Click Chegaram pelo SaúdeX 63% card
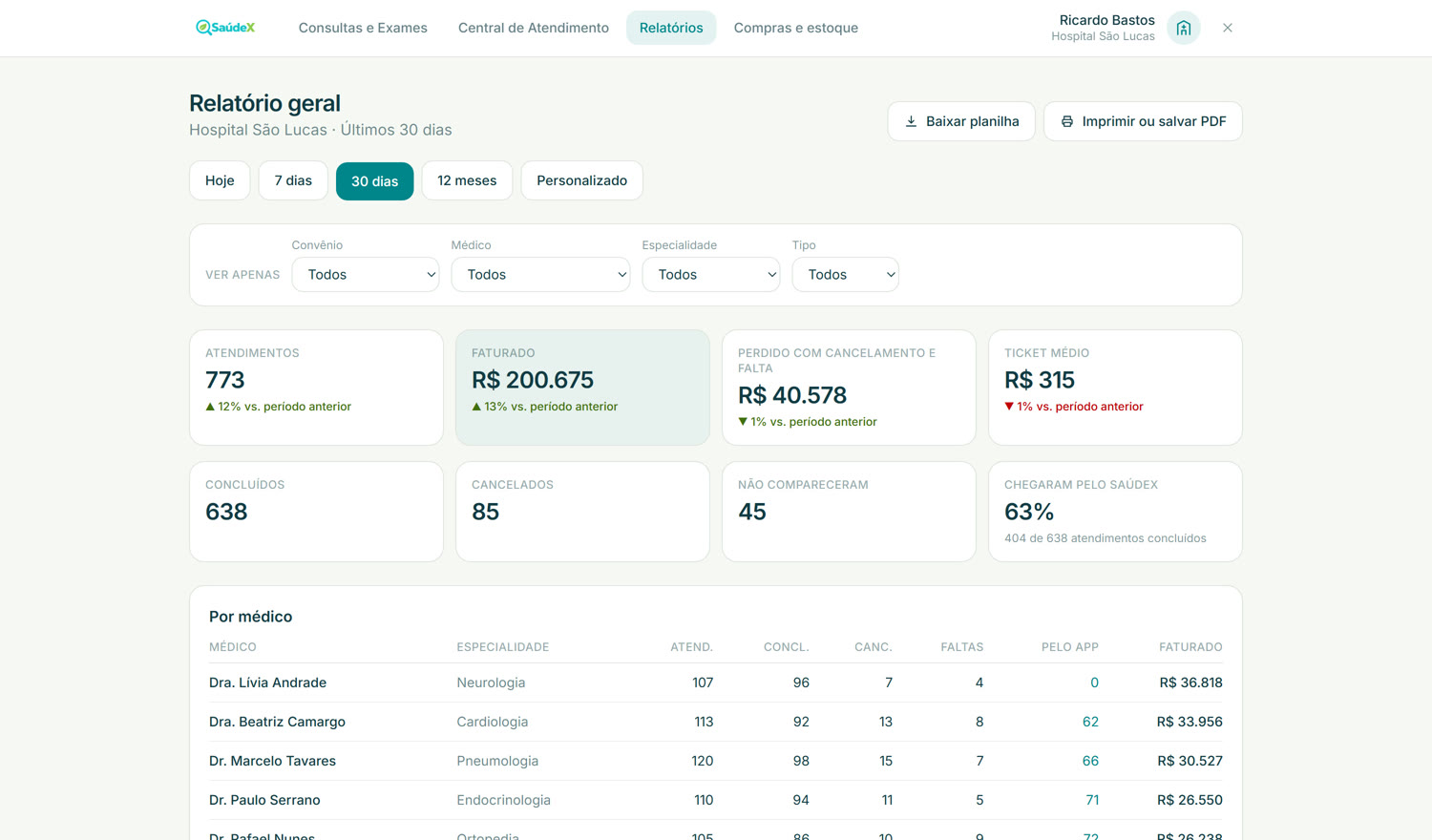The width and height of the screenshot is (1432, 840). point(1115,512)
